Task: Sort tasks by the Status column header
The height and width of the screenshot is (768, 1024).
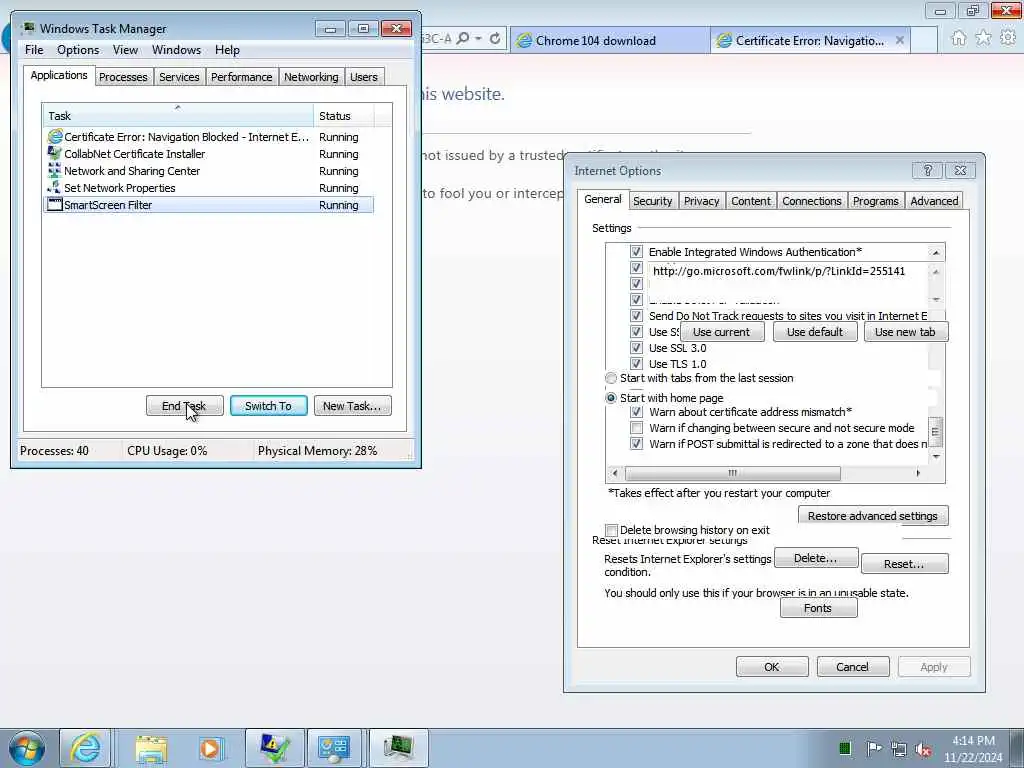Action: (344, 116)
